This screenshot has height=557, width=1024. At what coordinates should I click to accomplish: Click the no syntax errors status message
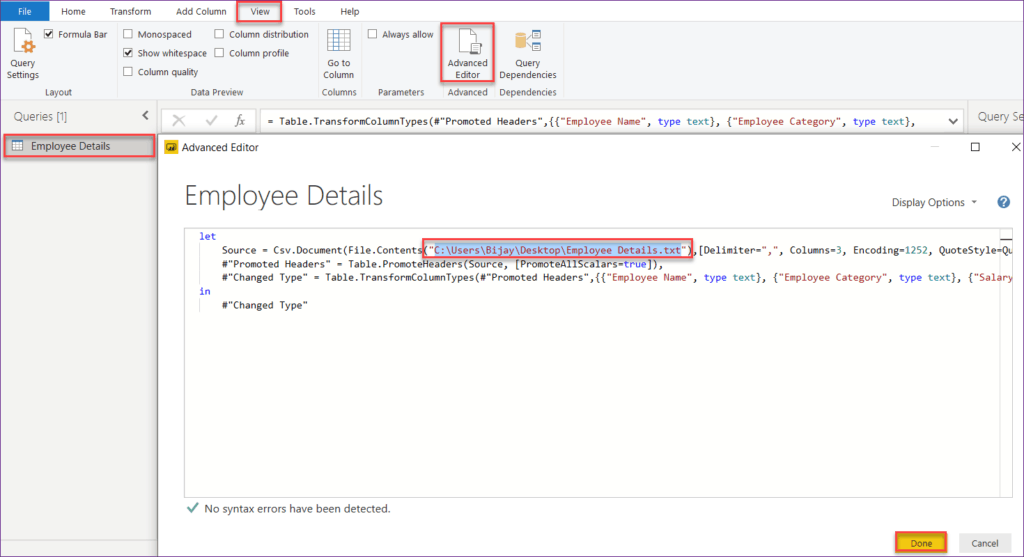297,509
